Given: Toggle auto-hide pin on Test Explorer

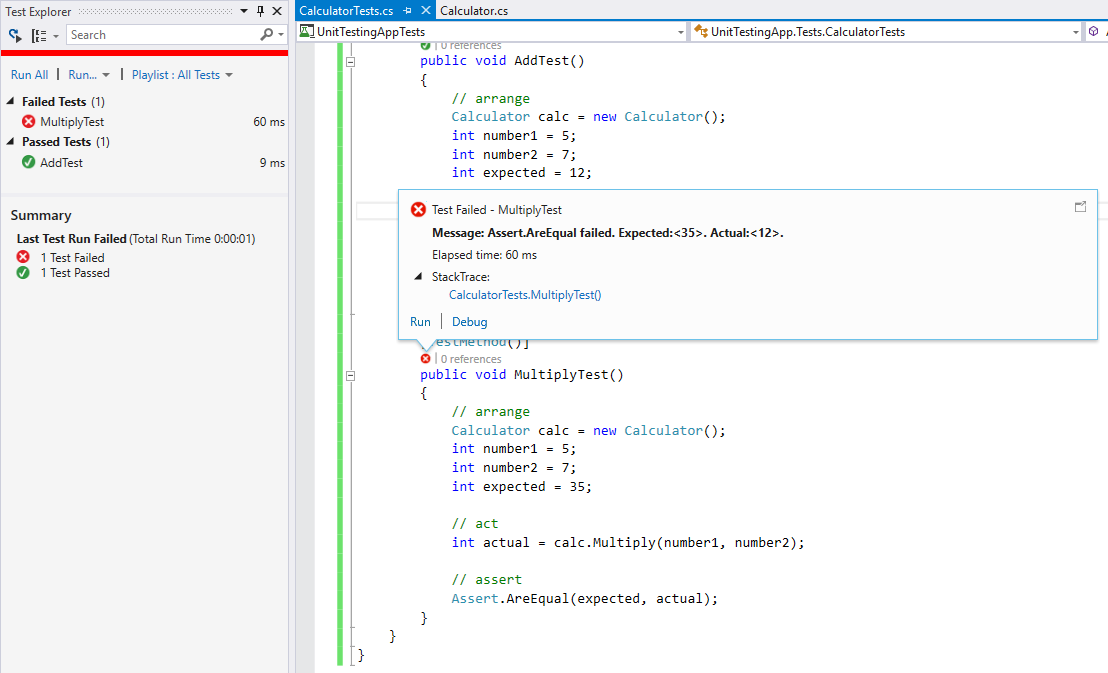Looking at the screenshot, I should pyautogui.click(x=260, y=11).
